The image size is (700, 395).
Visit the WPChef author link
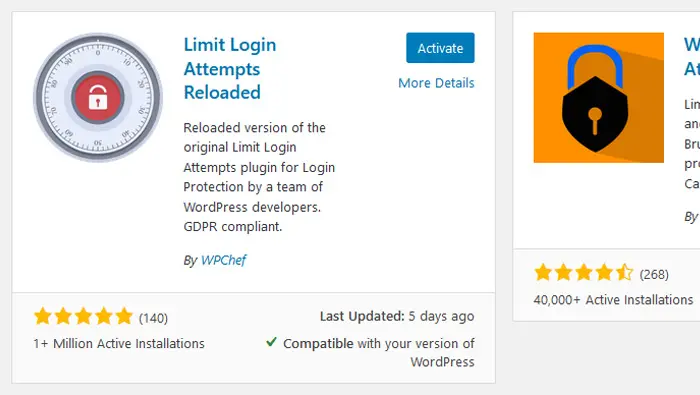(x=223, y=260)
